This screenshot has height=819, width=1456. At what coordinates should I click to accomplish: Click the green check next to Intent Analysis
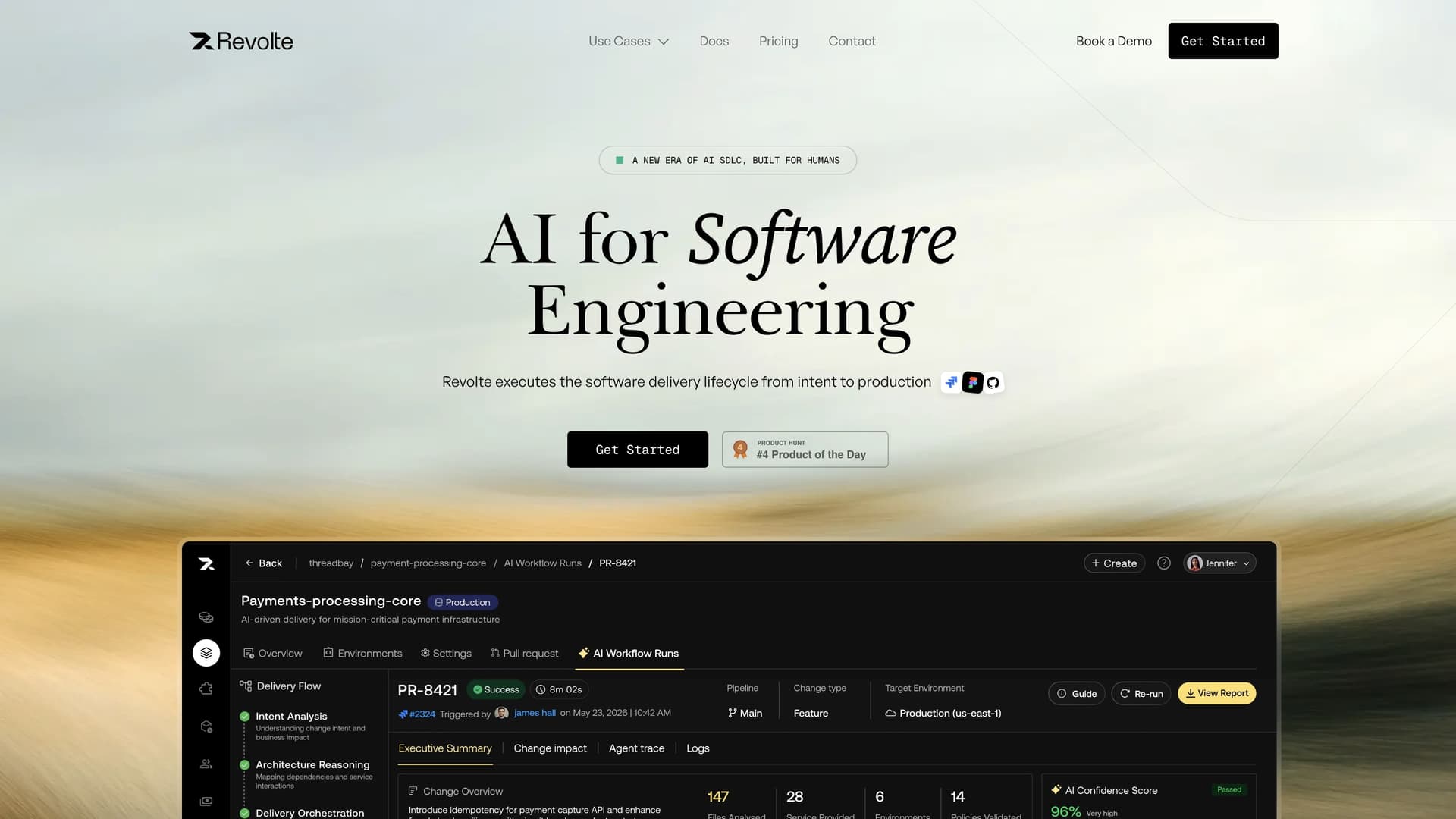click(x=245, y=716)
